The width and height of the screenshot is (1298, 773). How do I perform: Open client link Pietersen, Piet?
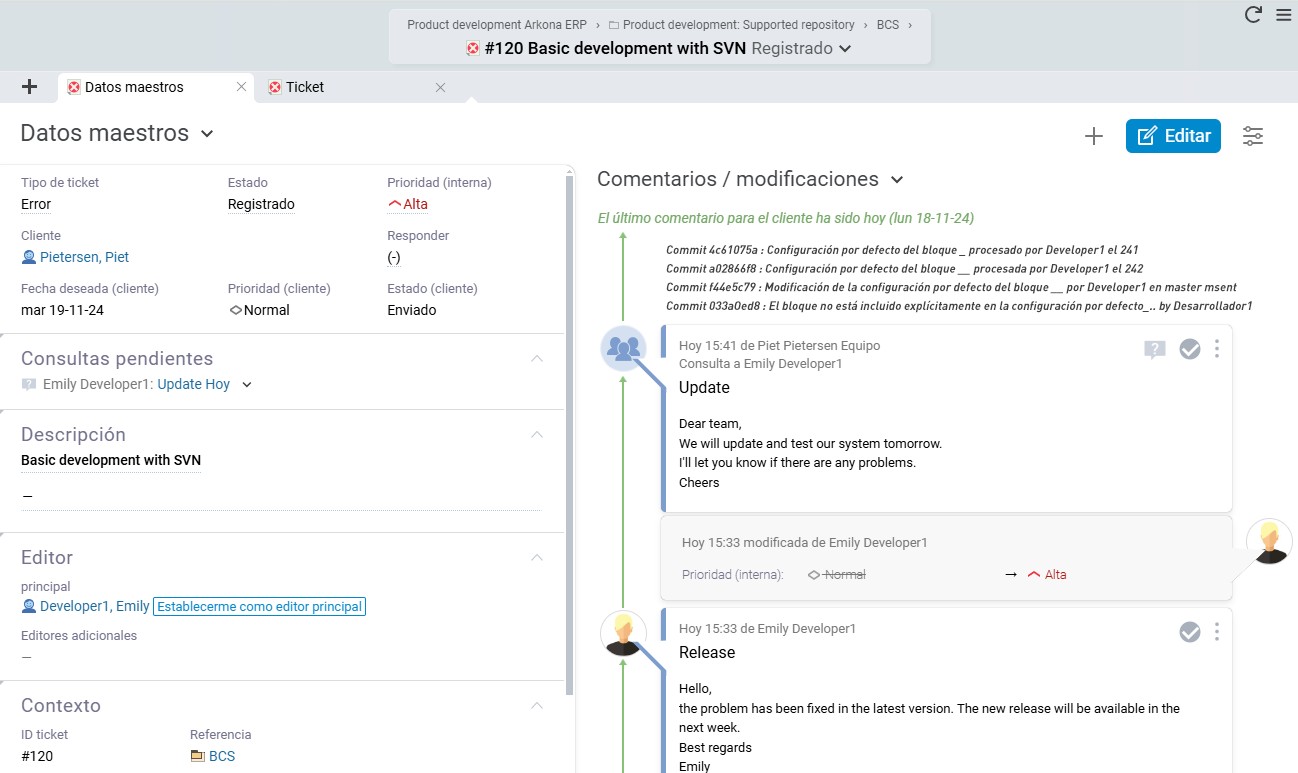84,257
